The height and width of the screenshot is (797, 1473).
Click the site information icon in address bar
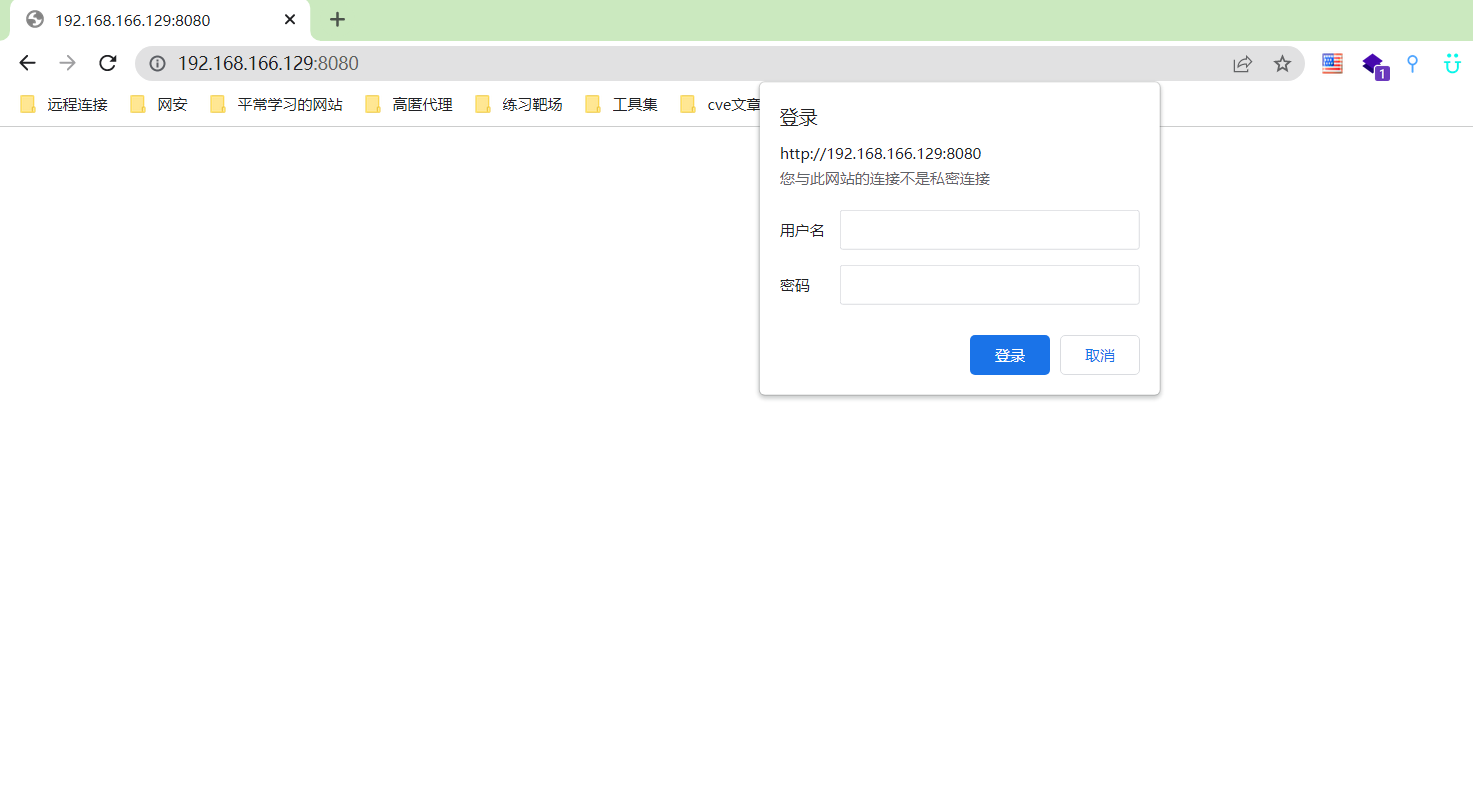(x=157, y=63)
